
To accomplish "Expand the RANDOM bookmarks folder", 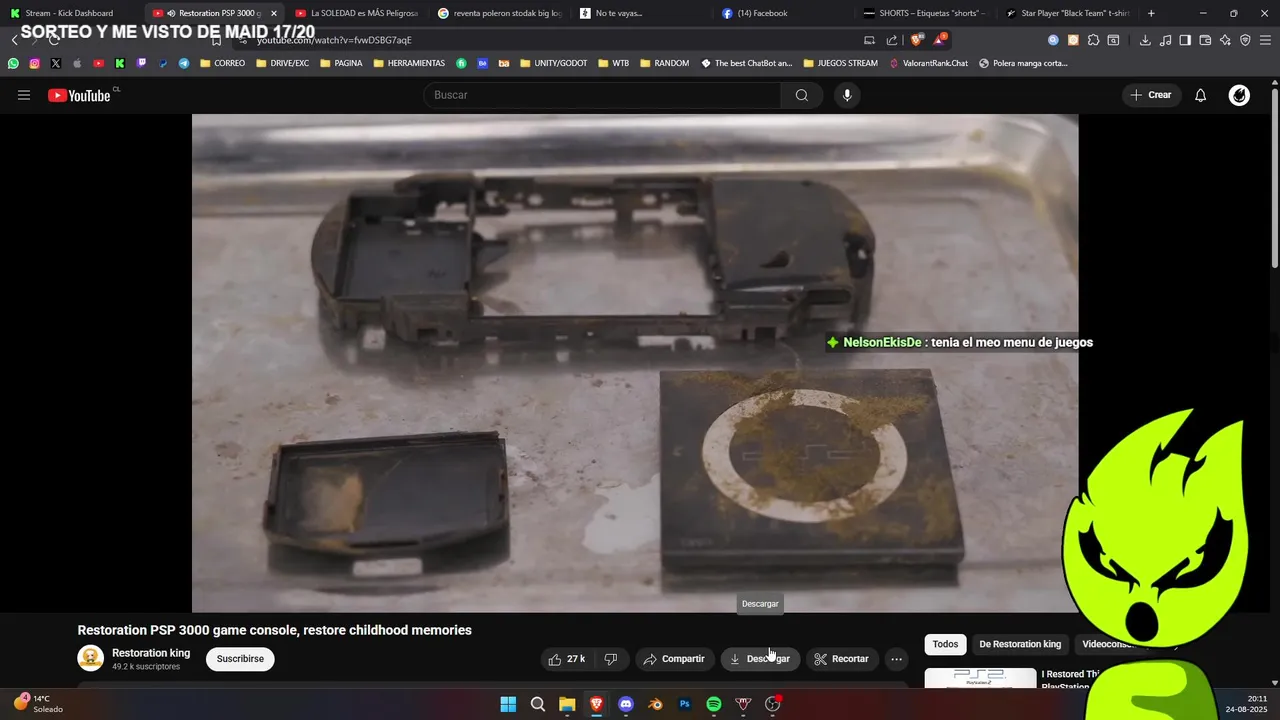I will click(664, 63).
